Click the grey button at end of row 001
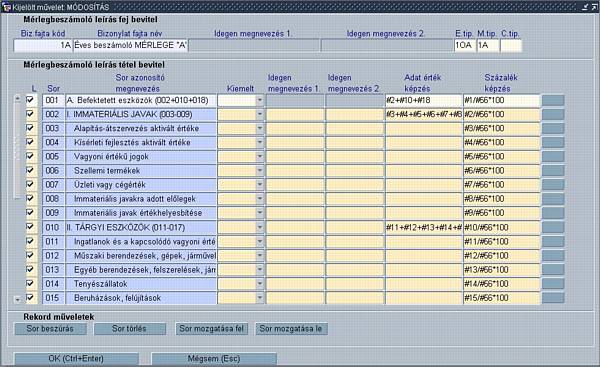Viewport: 600px width, 367px height. tap(553, 100)
